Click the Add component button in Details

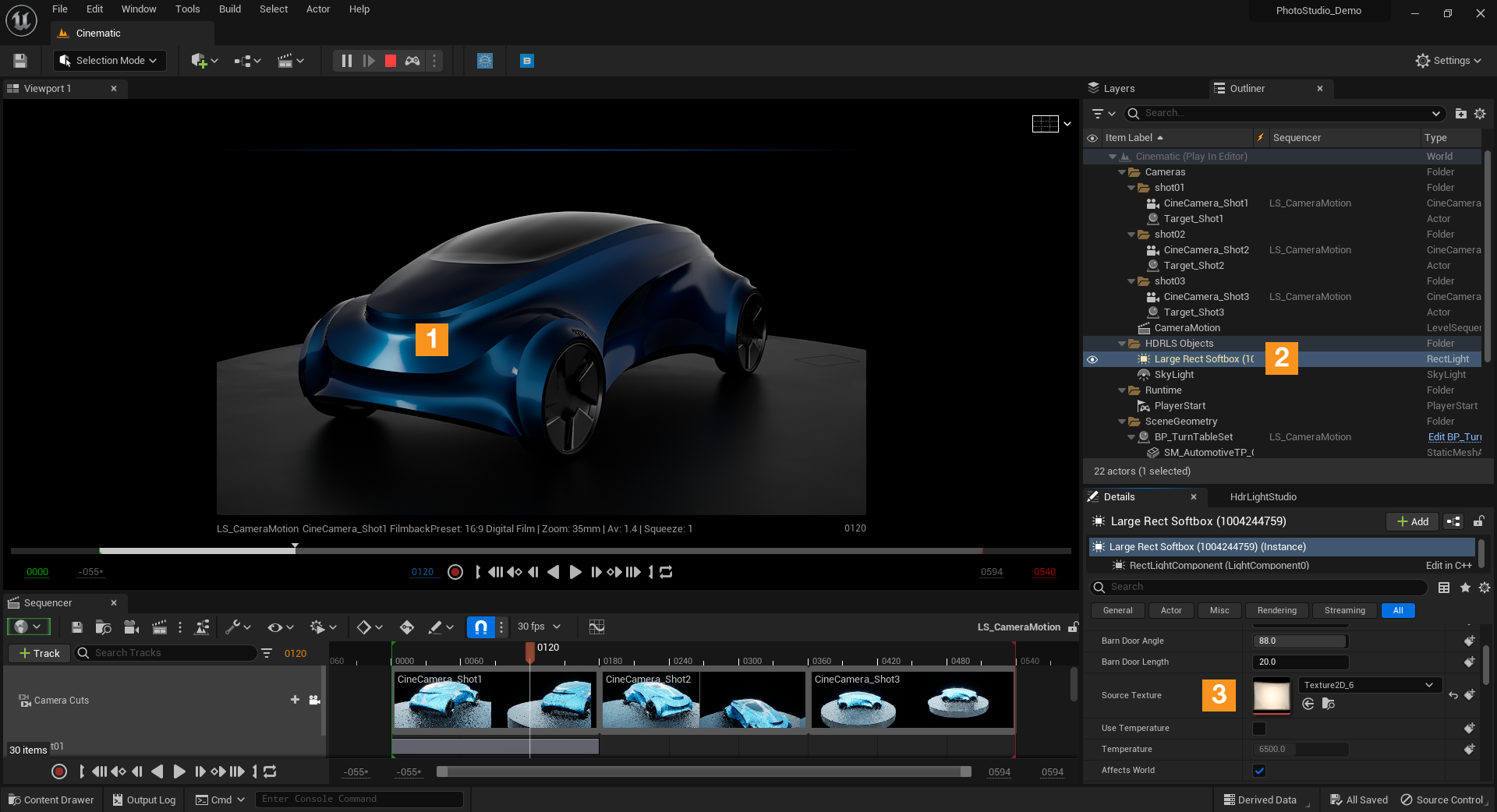coord(1412,522)
